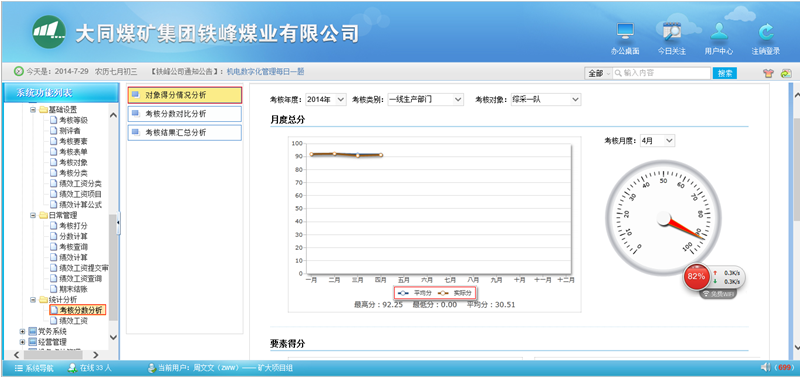This screenshot has width=800, height=377.
Task: Open 绩效计算公式 in the tree
Action: [x=80, y=205]
